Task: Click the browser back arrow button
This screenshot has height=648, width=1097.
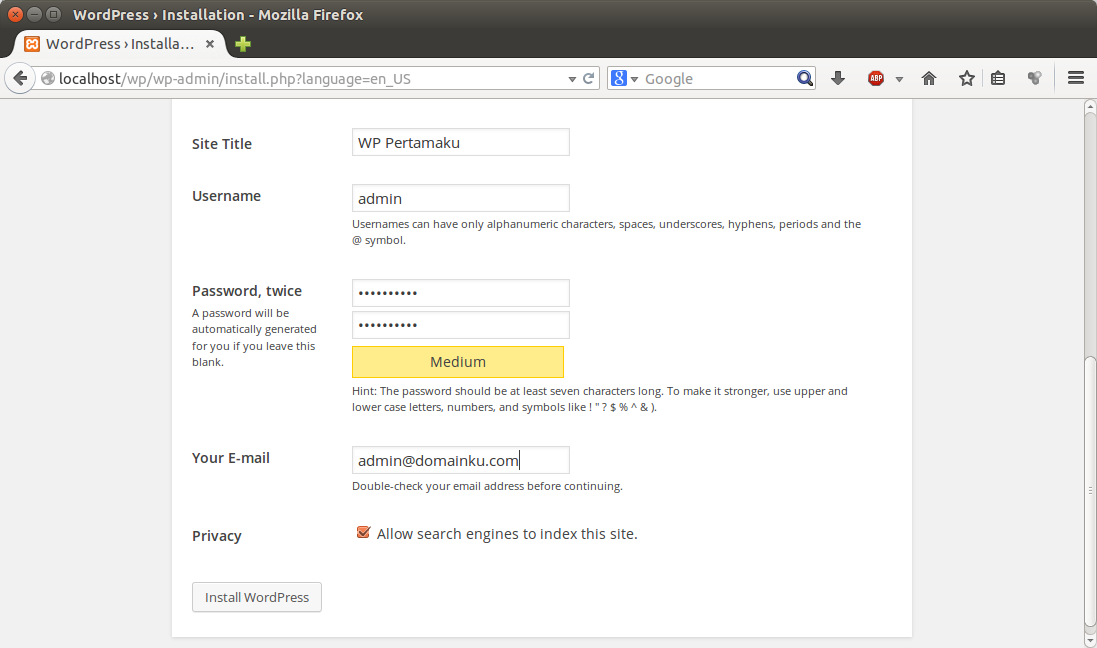Action: click(x=19, y=78)
